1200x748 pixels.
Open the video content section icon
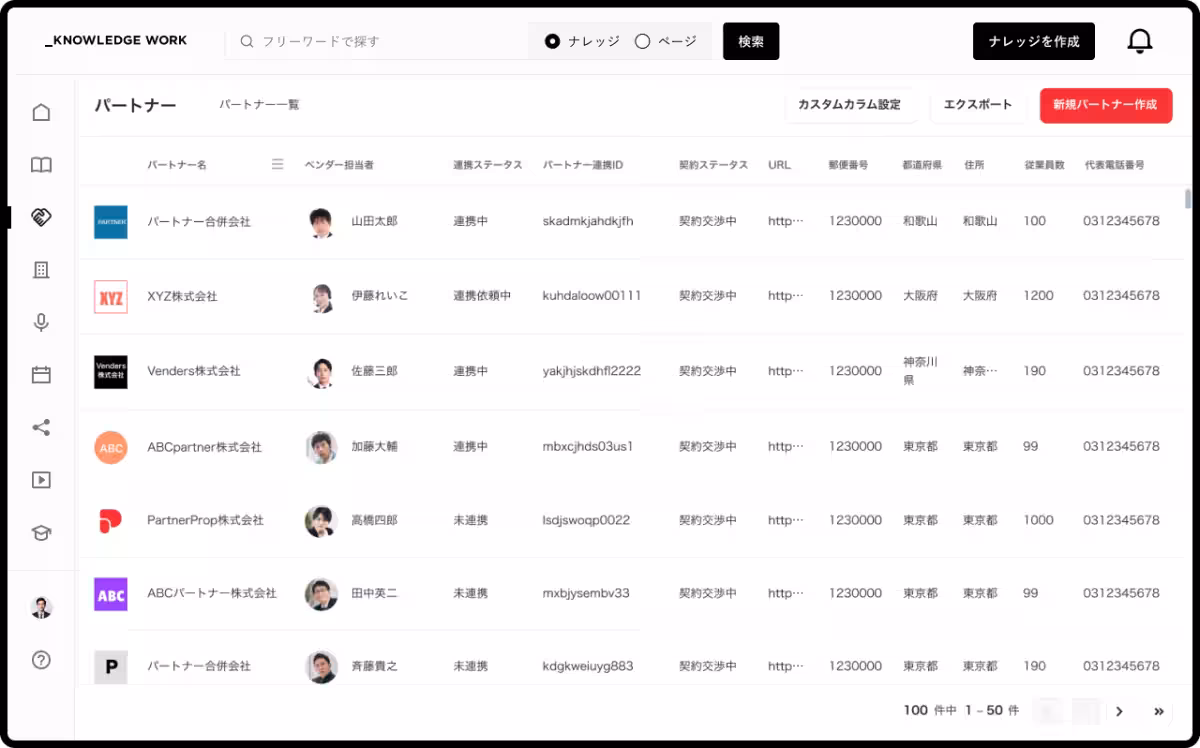[x=41, y=479]
